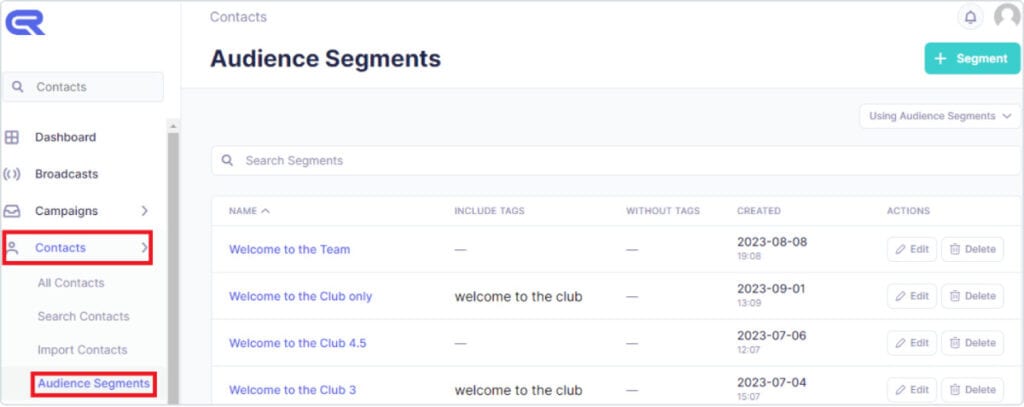Image resolution: width=1024 pixels, height=407 pixels.
Task: Sort the table by NAME column
Action: 249,211
